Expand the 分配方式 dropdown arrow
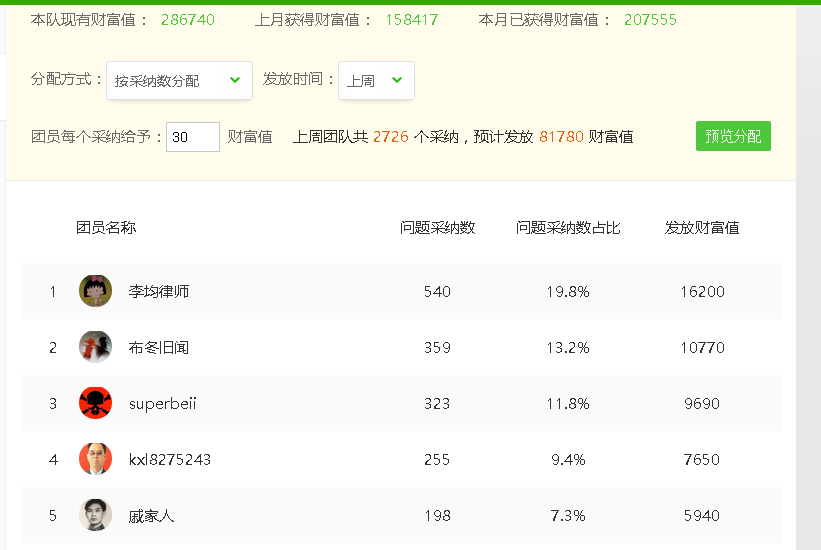821x550 pixels. [235, 80]
